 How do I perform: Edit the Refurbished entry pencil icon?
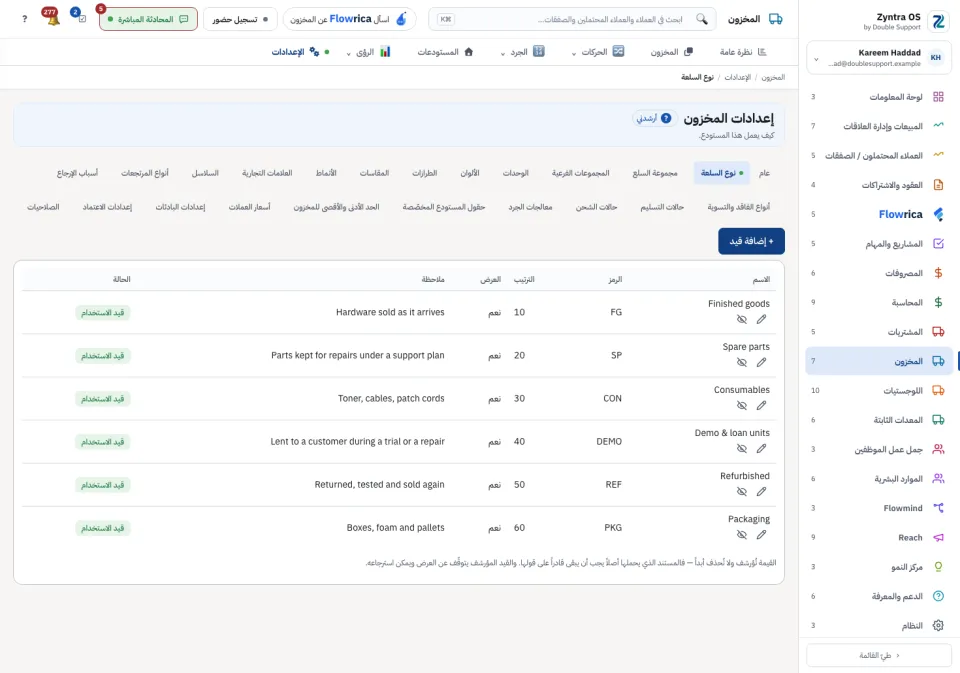point(761,491)
